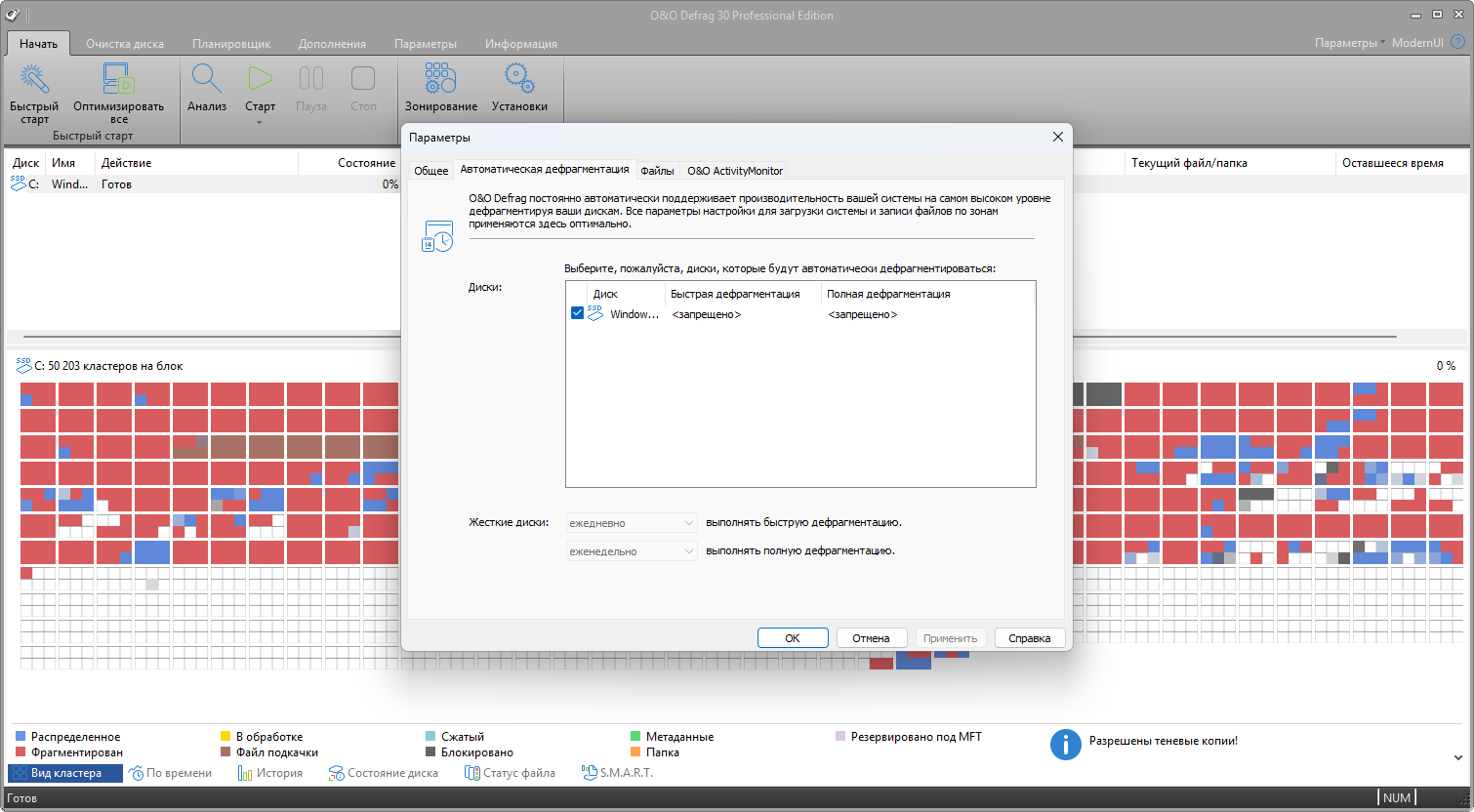1474x812 pixels.
Task: Toggle the Windows disk checkbox in list
Action: pyautogui.click(x=577, y=313)
